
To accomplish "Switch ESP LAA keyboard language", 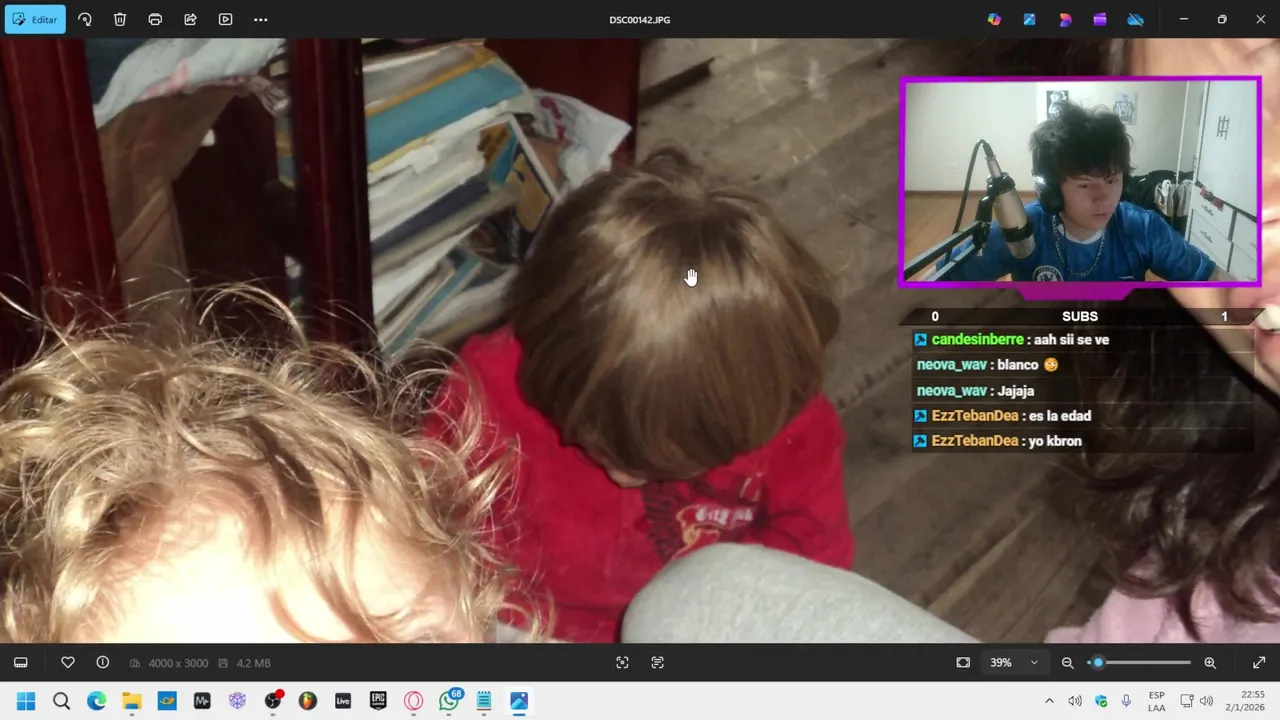I will (x=1156, y=701).
